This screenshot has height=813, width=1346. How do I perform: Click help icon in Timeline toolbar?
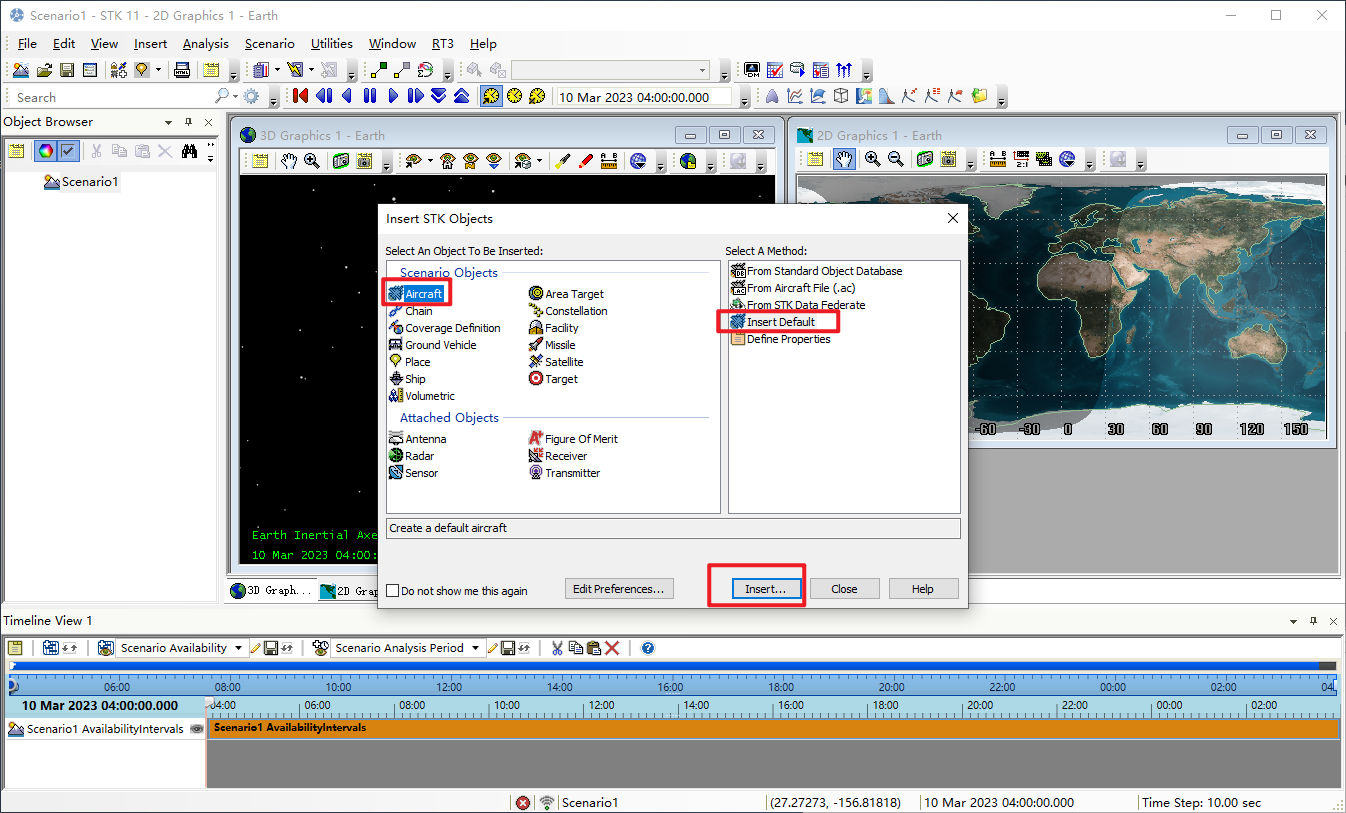click(x=648, y=648)
